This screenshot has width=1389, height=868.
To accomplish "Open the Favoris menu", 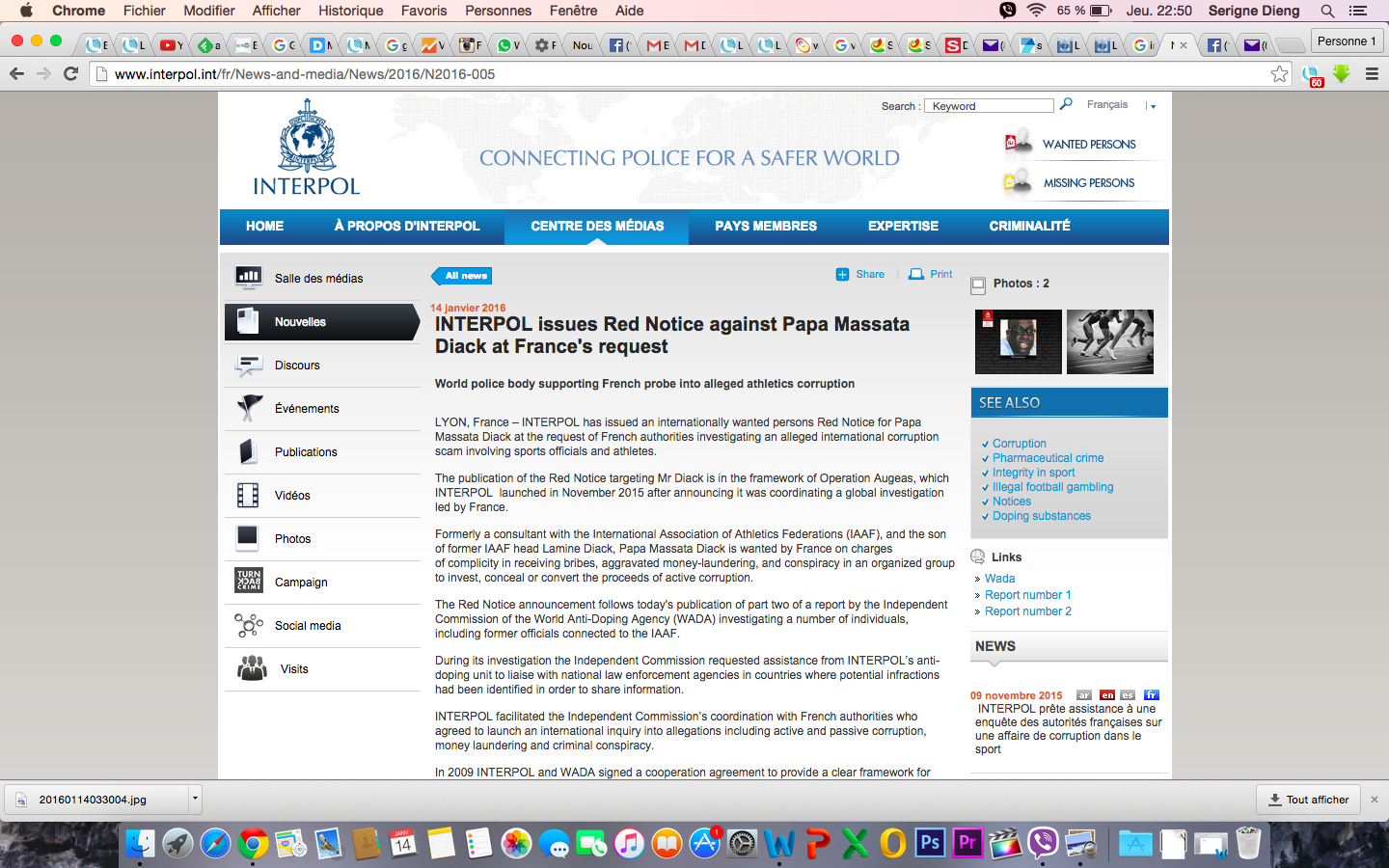I will [424, 11].
